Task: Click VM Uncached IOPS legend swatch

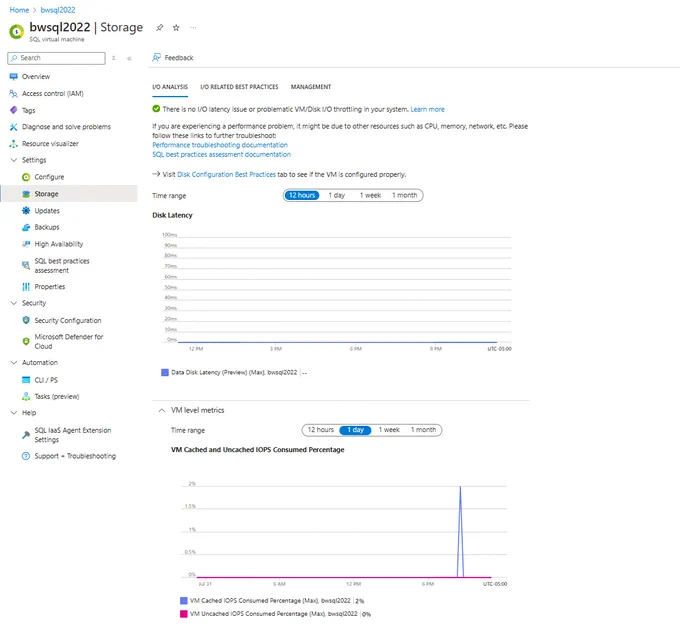Action: point(183,614)
